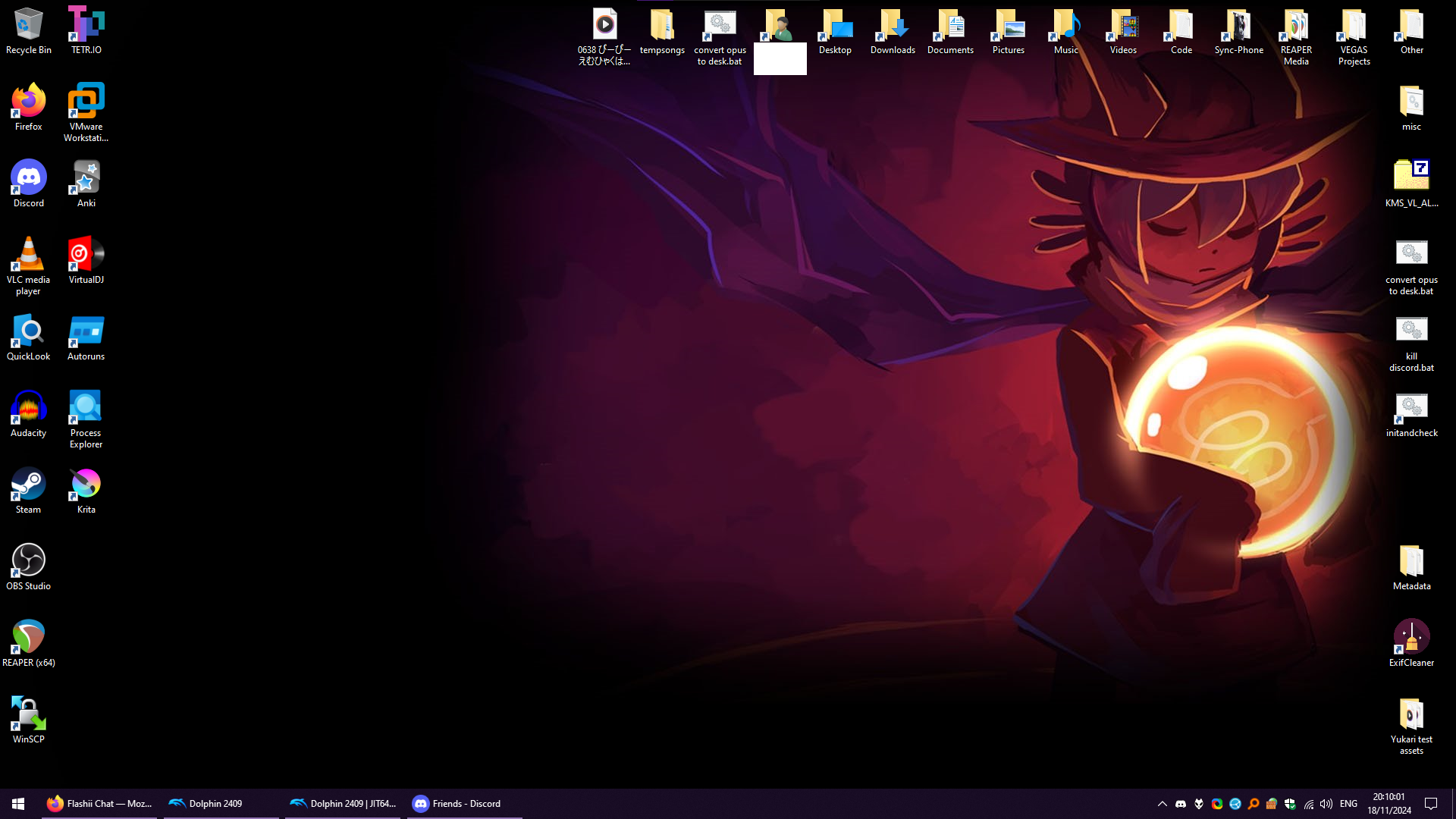The height and width of the screenshot is (819, 1456).
Task: Select the REAPER (x64) shortcut
Action: (29, 644)
